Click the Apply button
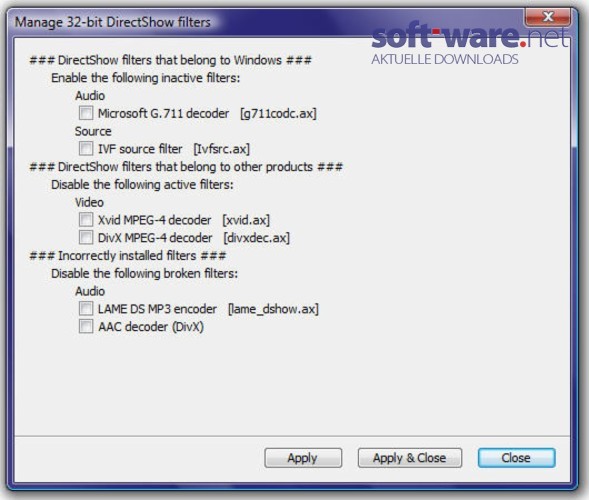Viewport: 589px width, 500px height. pyautogui.click(x=303, y=458)
